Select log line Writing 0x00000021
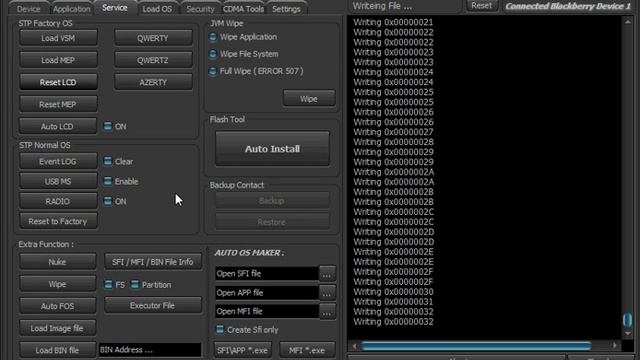This screenshot has width=640, height=360. coord(393,22)
